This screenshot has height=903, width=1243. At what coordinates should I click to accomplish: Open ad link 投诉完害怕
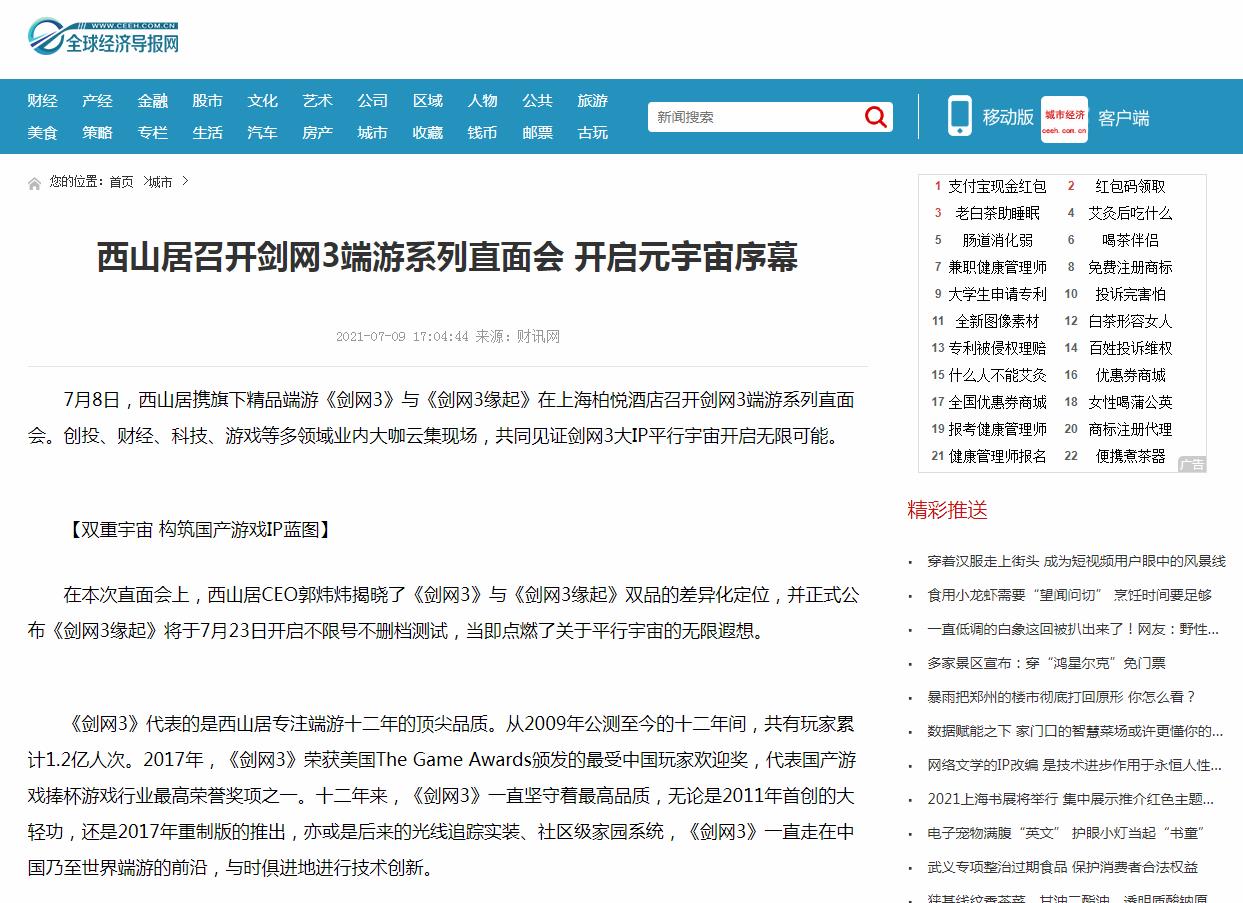(1130, 294)
